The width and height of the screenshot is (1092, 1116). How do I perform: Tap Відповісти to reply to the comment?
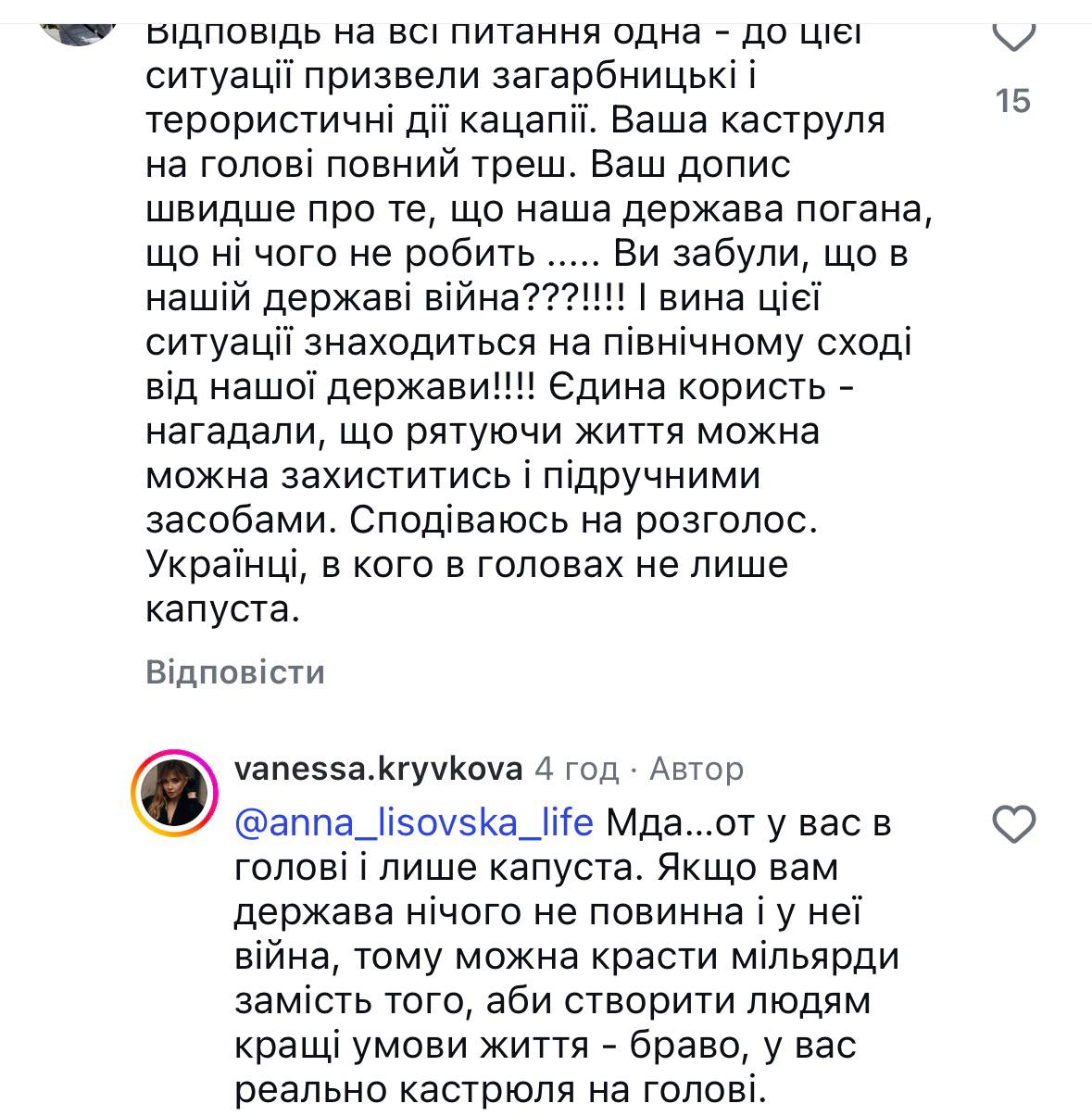[x=235, y=671]
